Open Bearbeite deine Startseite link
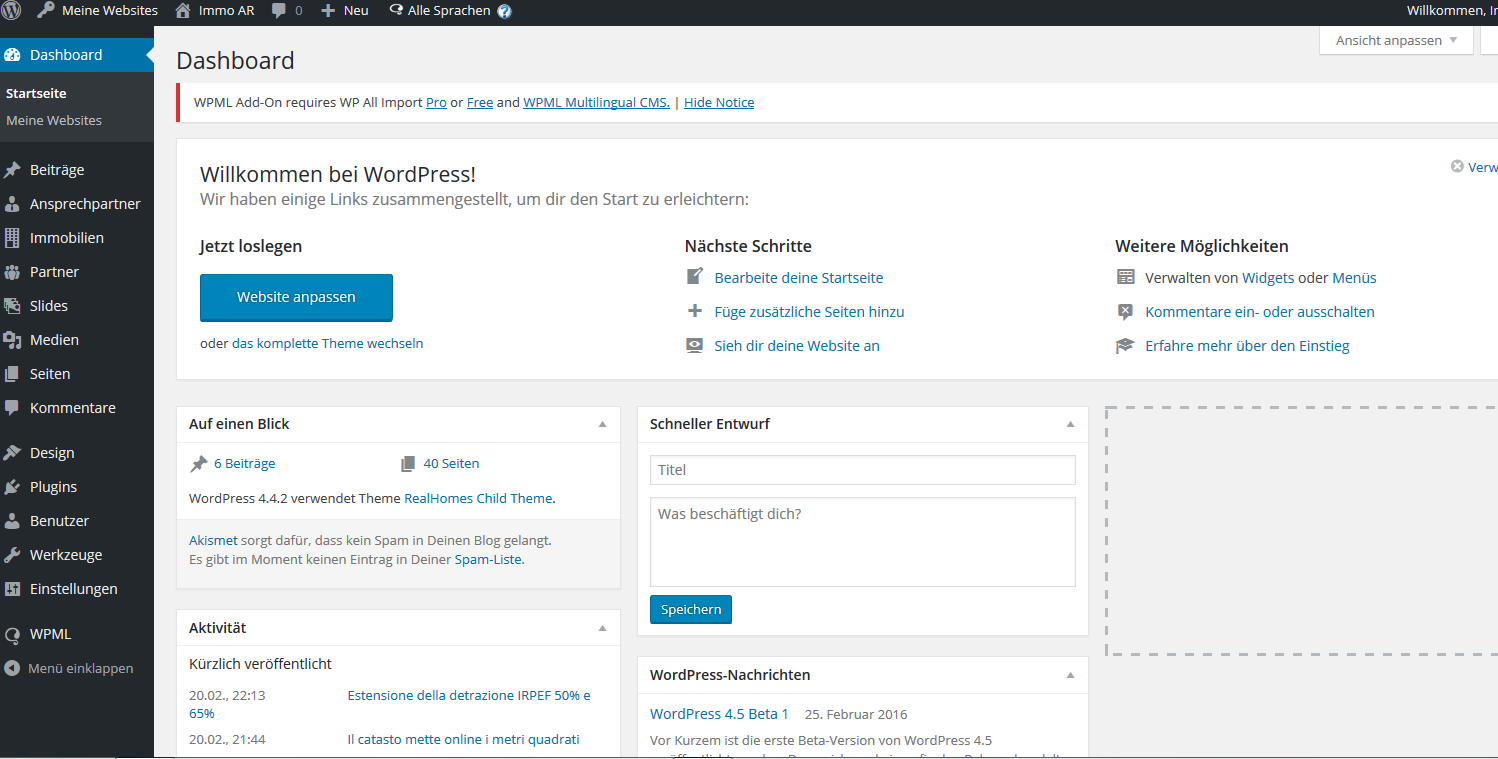 (799, 278)
